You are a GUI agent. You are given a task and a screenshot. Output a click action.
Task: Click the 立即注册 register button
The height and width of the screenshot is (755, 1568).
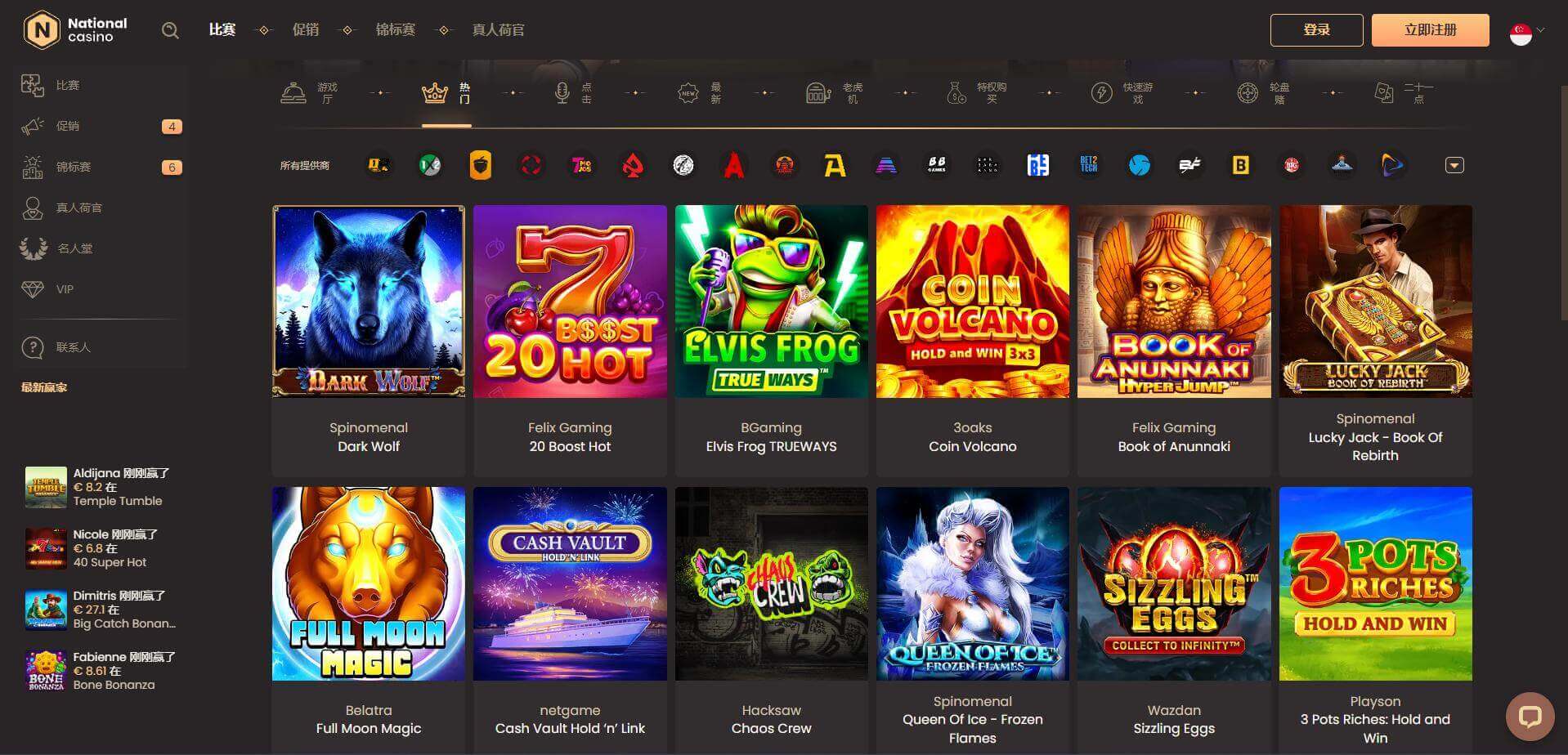(x=1430, y=30)
